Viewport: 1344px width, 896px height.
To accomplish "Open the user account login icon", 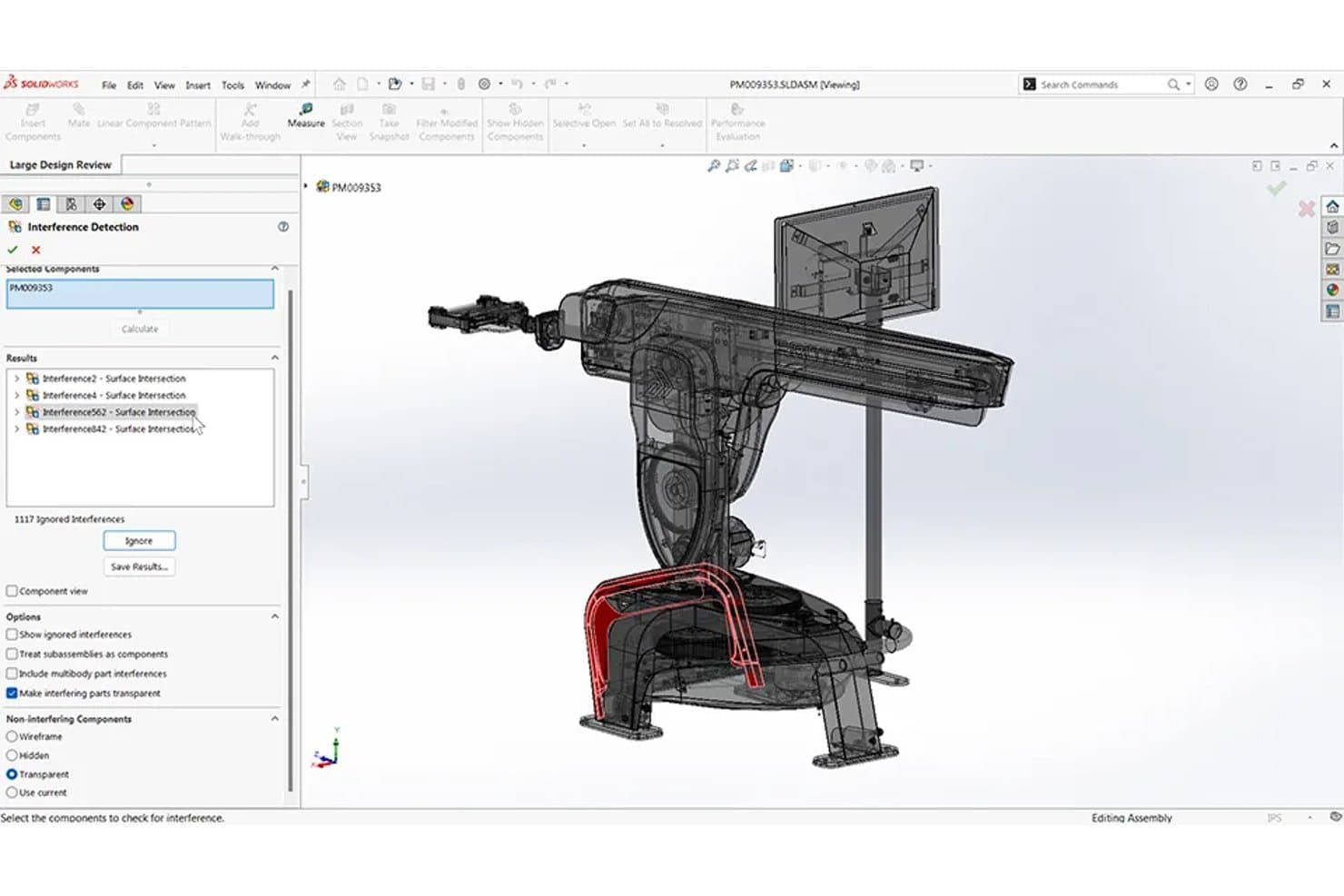I will (x=1211, y=84).
